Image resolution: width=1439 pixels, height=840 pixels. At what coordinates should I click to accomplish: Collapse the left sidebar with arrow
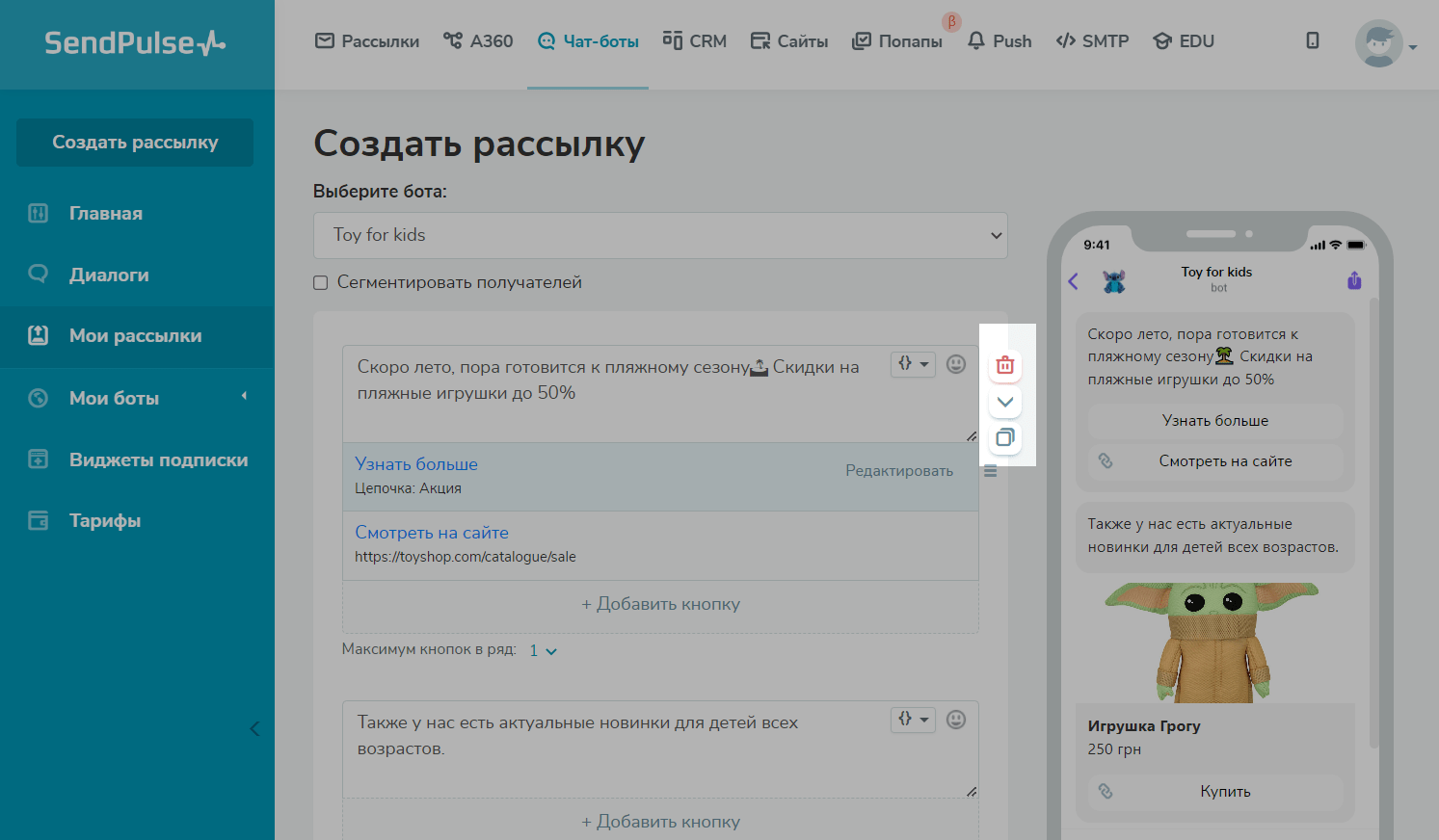coord(254,728)
